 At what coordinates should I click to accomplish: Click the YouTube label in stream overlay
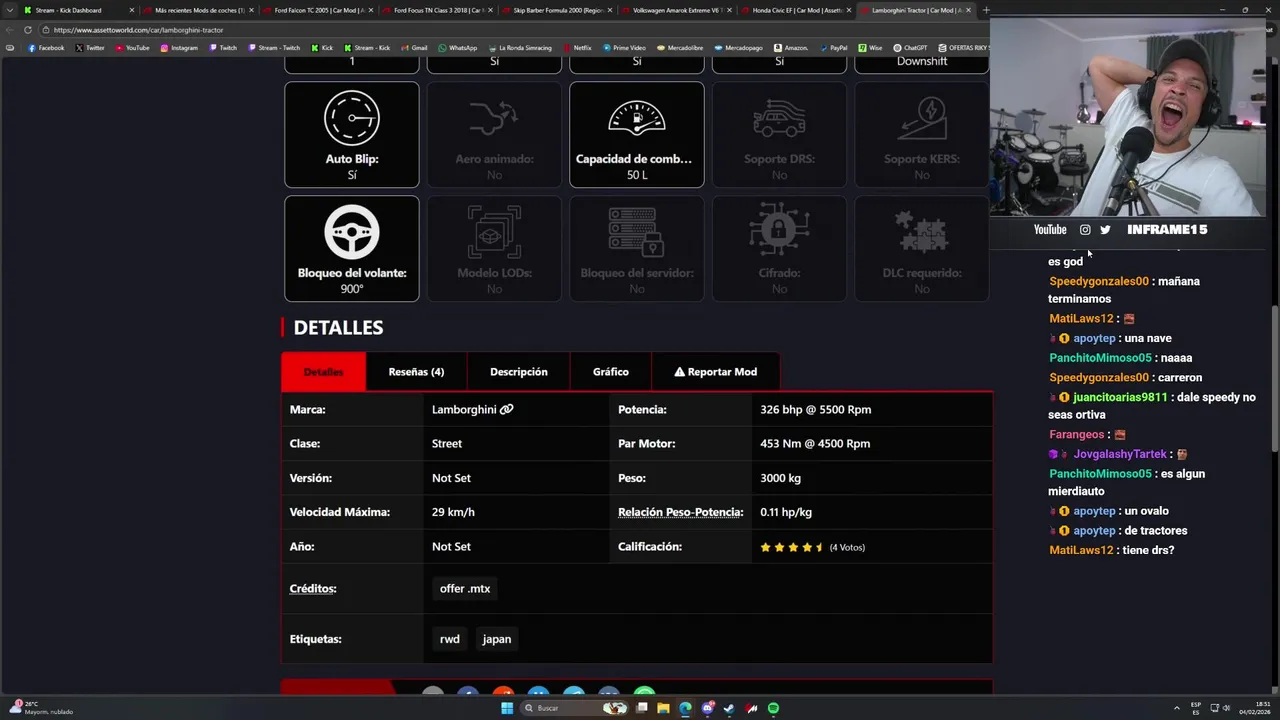coord(1050,230)
